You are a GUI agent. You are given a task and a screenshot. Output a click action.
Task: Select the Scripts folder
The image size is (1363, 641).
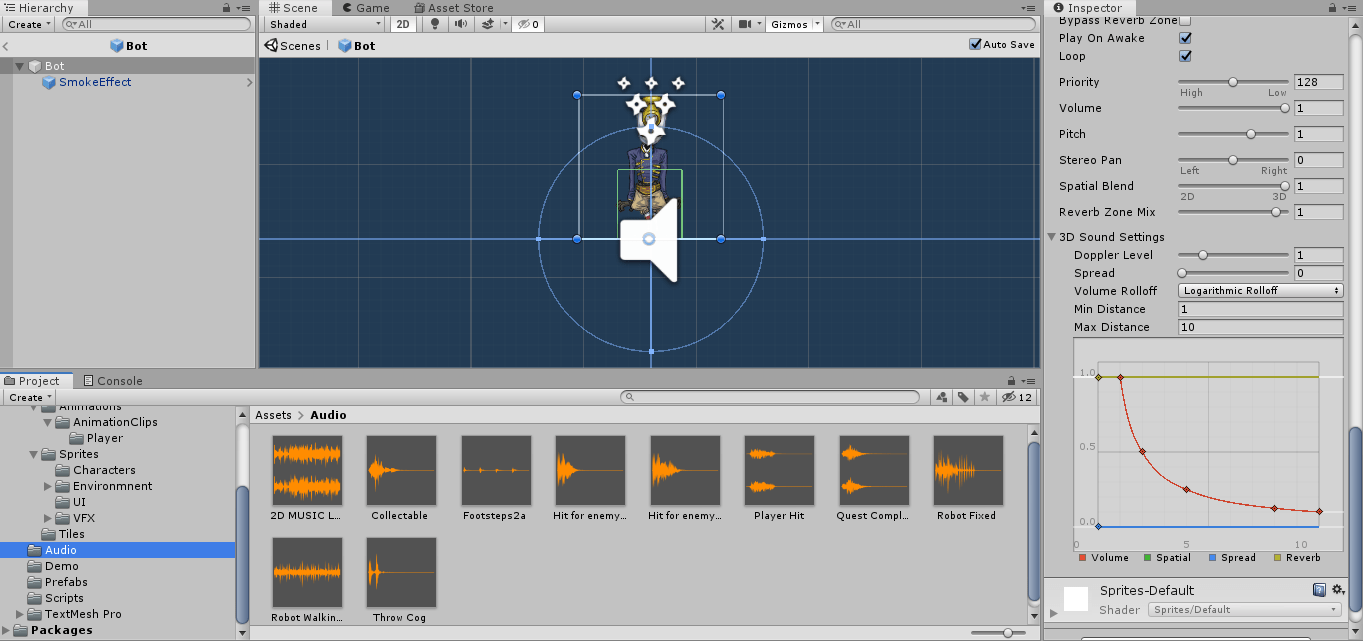click(64, 598)
